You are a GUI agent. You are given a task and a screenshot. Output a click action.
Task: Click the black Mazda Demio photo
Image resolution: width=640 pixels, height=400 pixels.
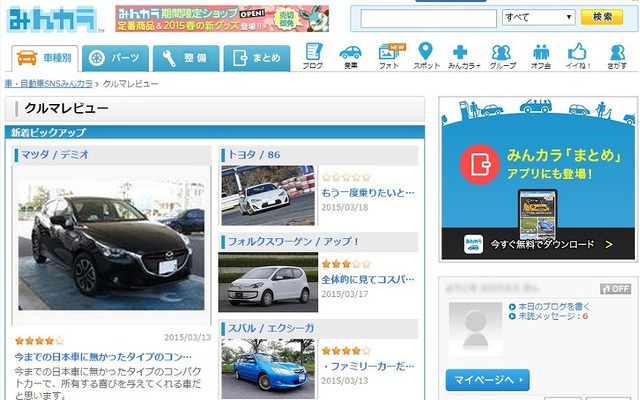click(111, 245)
